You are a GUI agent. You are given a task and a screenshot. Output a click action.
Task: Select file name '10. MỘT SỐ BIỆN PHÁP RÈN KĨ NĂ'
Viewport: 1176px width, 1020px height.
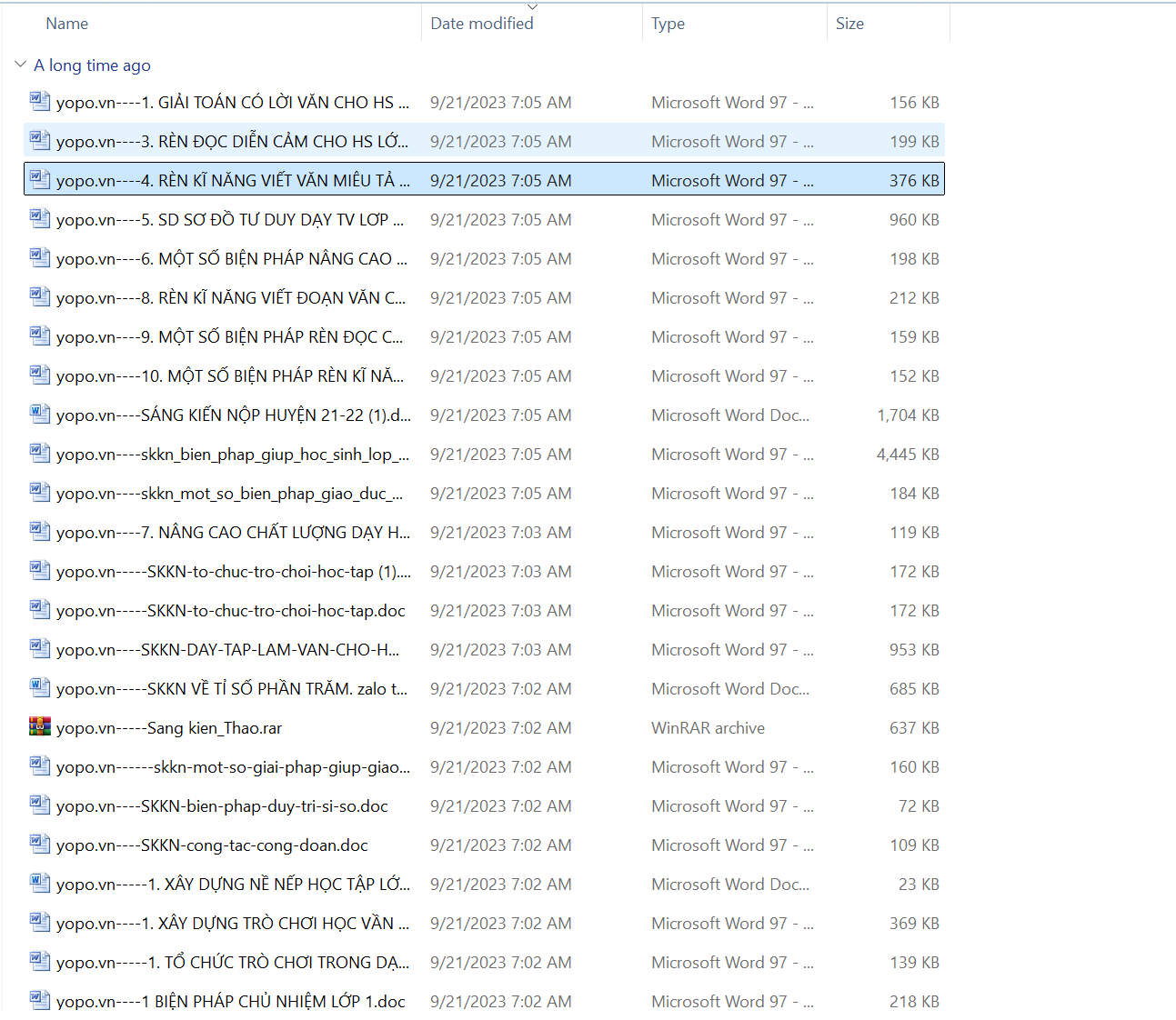pyautogui.click(x=230, y=376)
